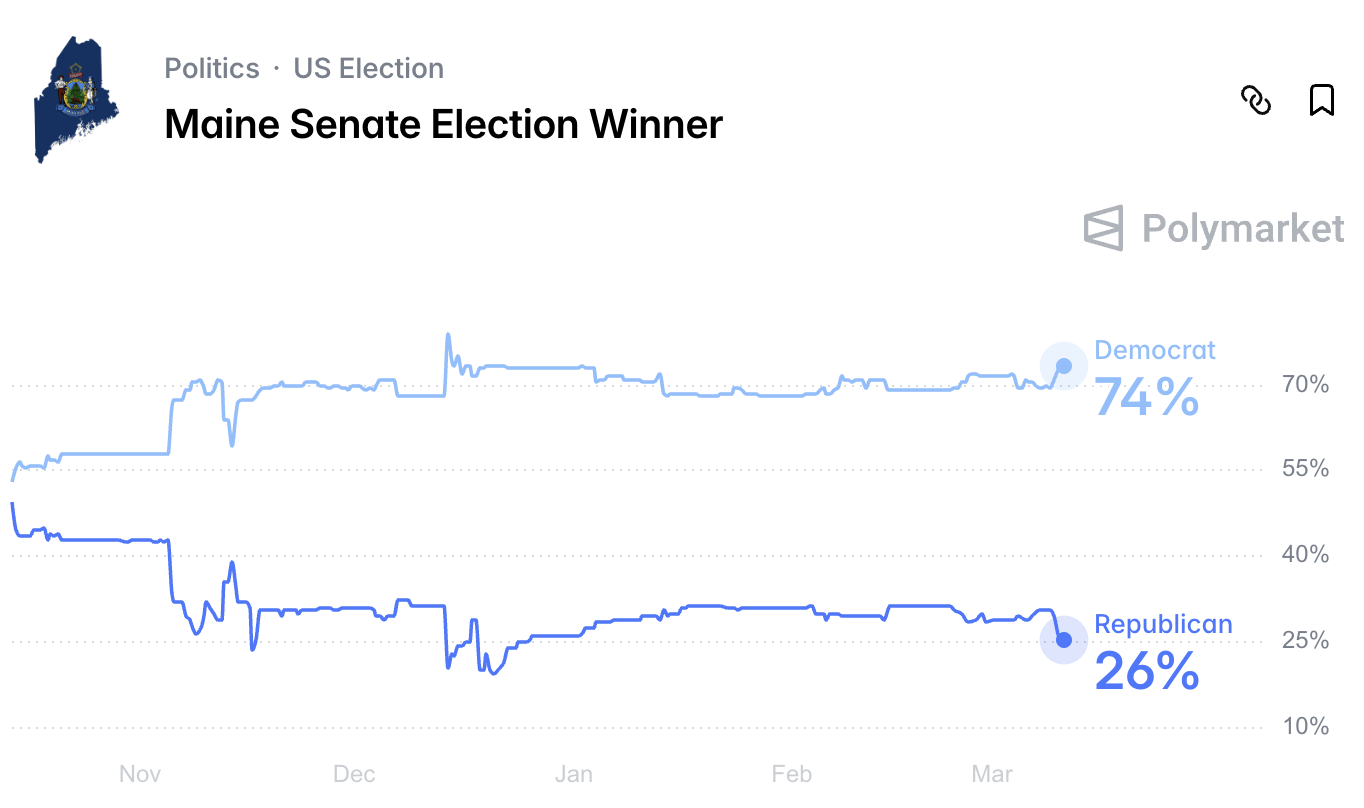
Task: Click the 70% y-axis gridline label
Action: (1305, 385)
